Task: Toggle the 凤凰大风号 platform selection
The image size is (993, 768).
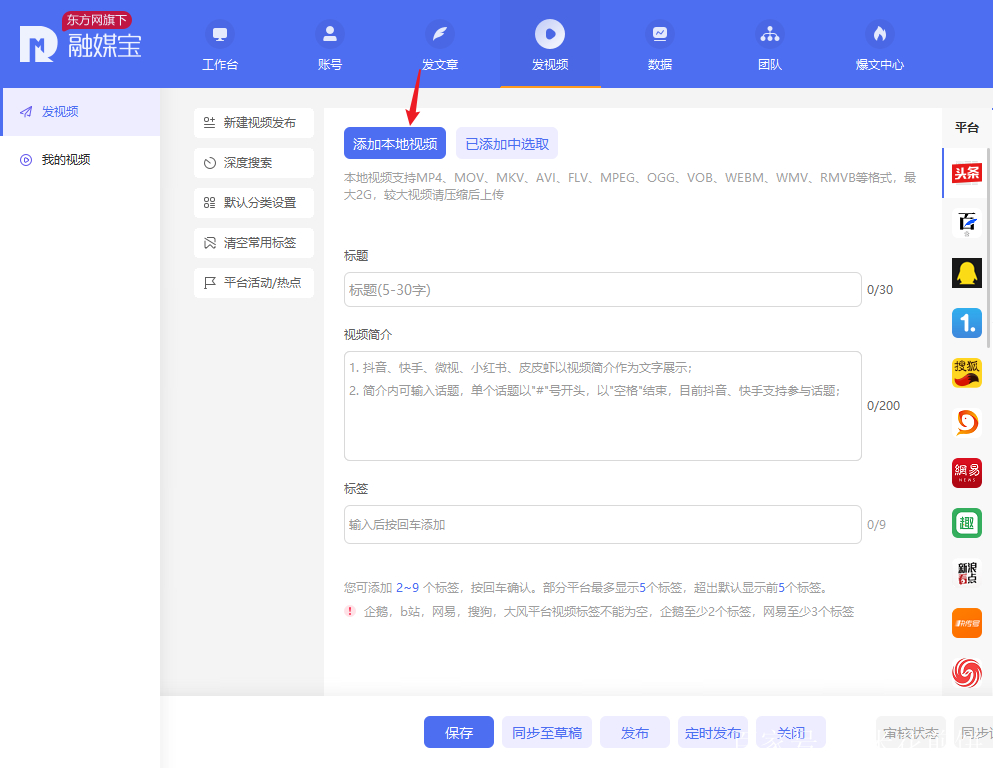Action: pyautogui.click(x=966, y=673)
